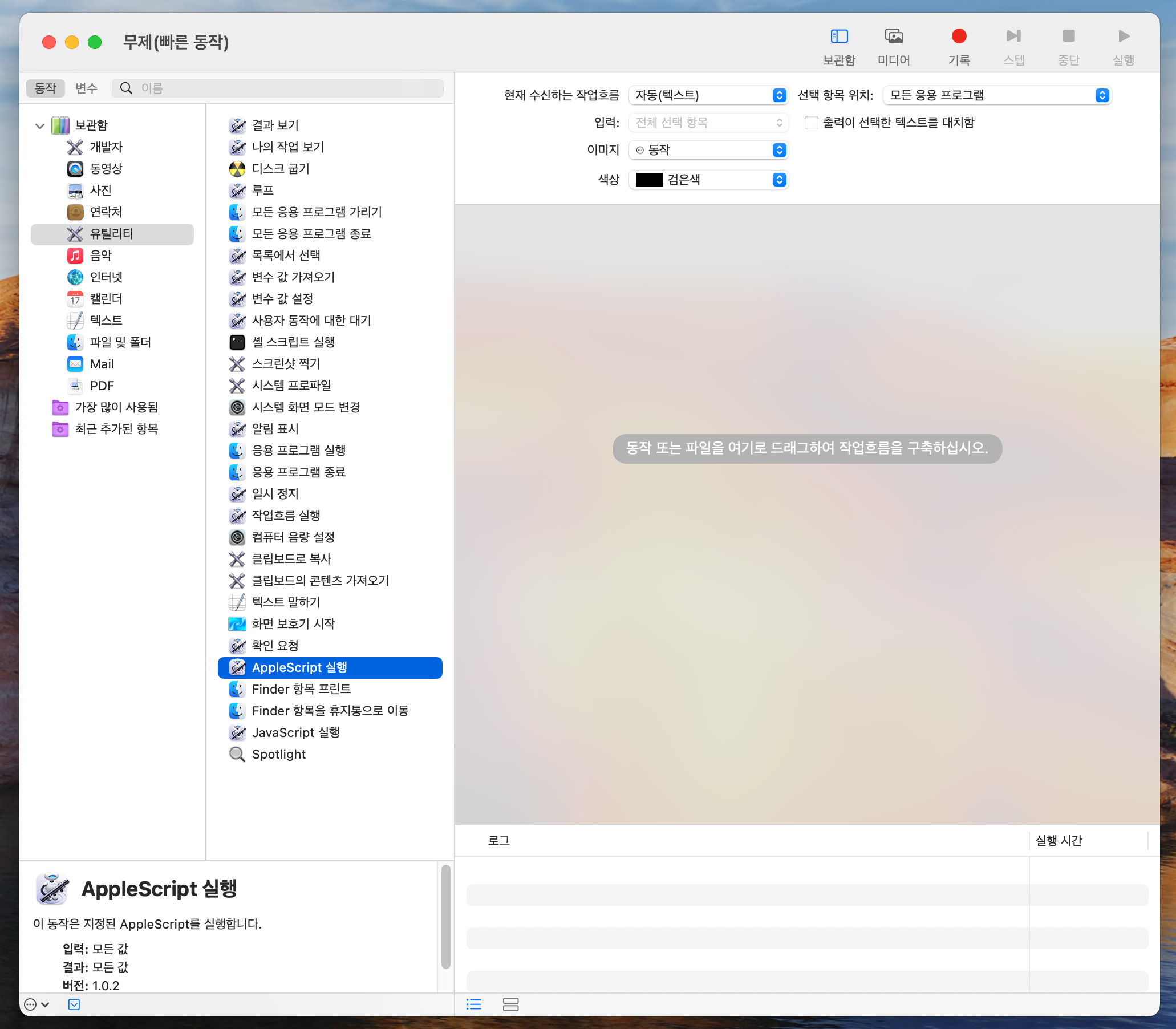
Task: Run the workflow with 실행 button
Action: click(x=1123, y=37)
